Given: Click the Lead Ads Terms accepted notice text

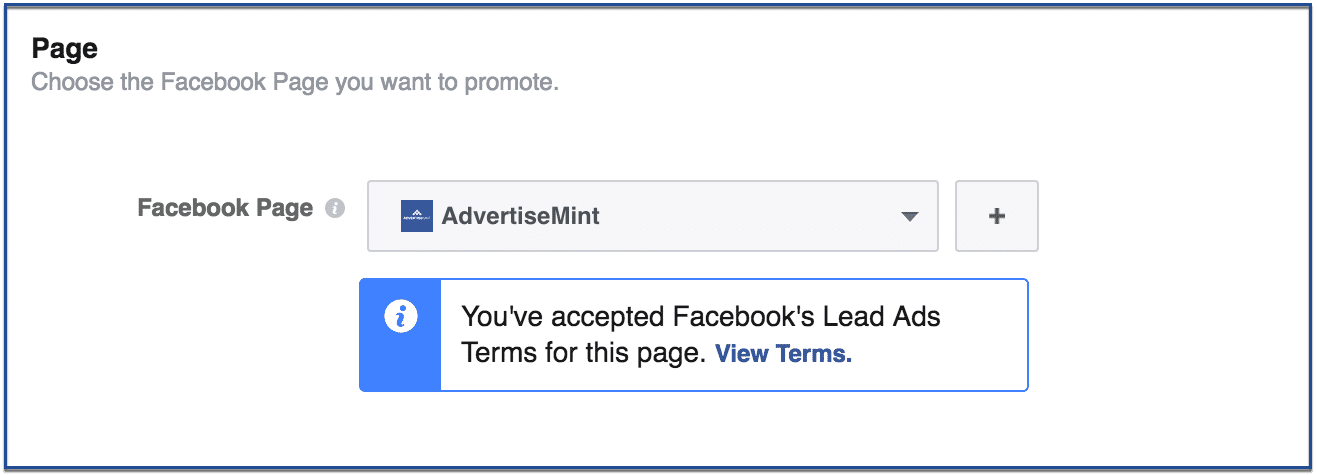Looking at the screenshot, I should 701,335.
